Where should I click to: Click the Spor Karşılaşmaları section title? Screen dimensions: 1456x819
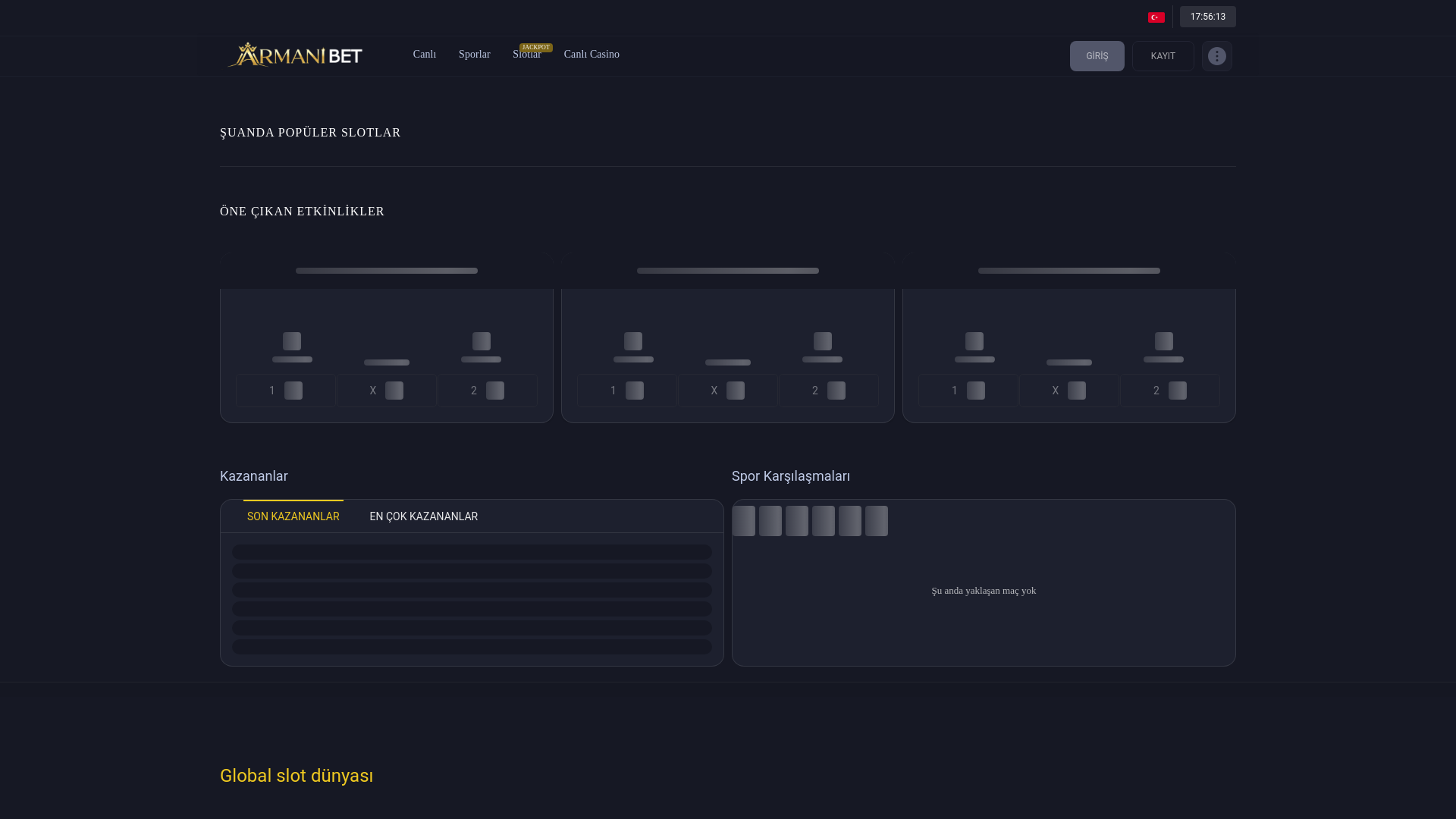click(791, 476)
